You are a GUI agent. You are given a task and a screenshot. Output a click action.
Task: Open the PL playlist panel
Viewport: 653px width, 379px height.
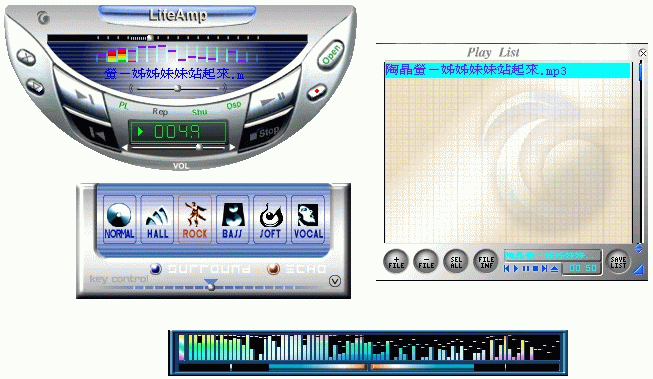tap(124, 105)
